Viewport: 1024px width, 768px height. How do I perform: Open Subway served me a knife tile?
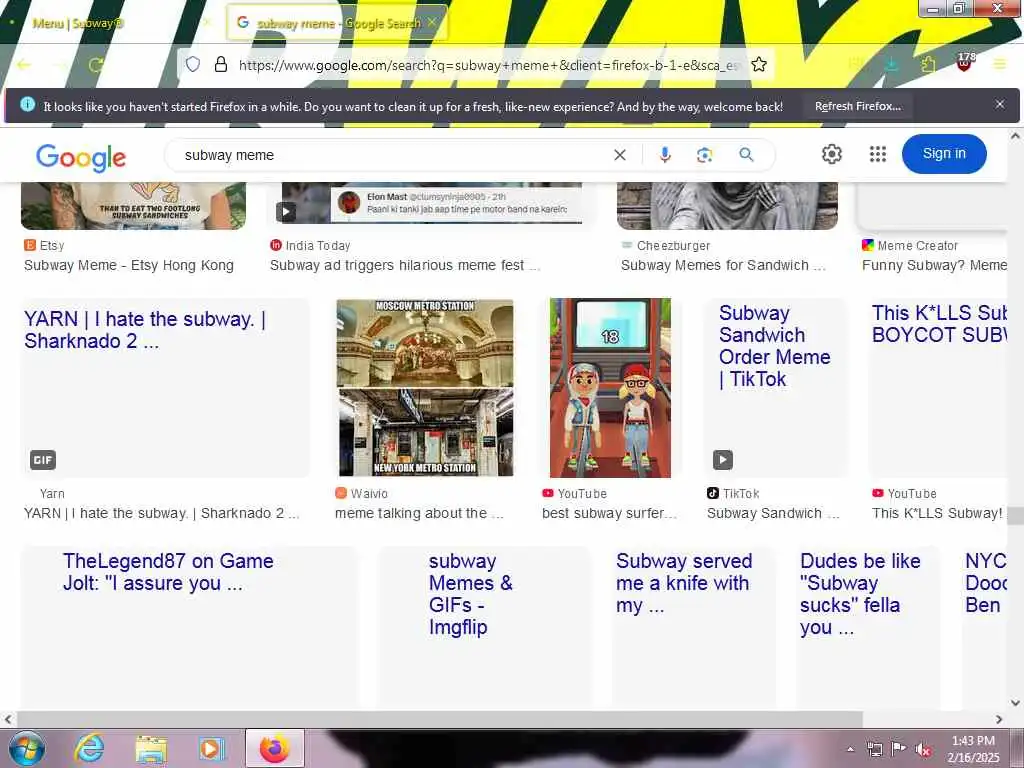694,627
